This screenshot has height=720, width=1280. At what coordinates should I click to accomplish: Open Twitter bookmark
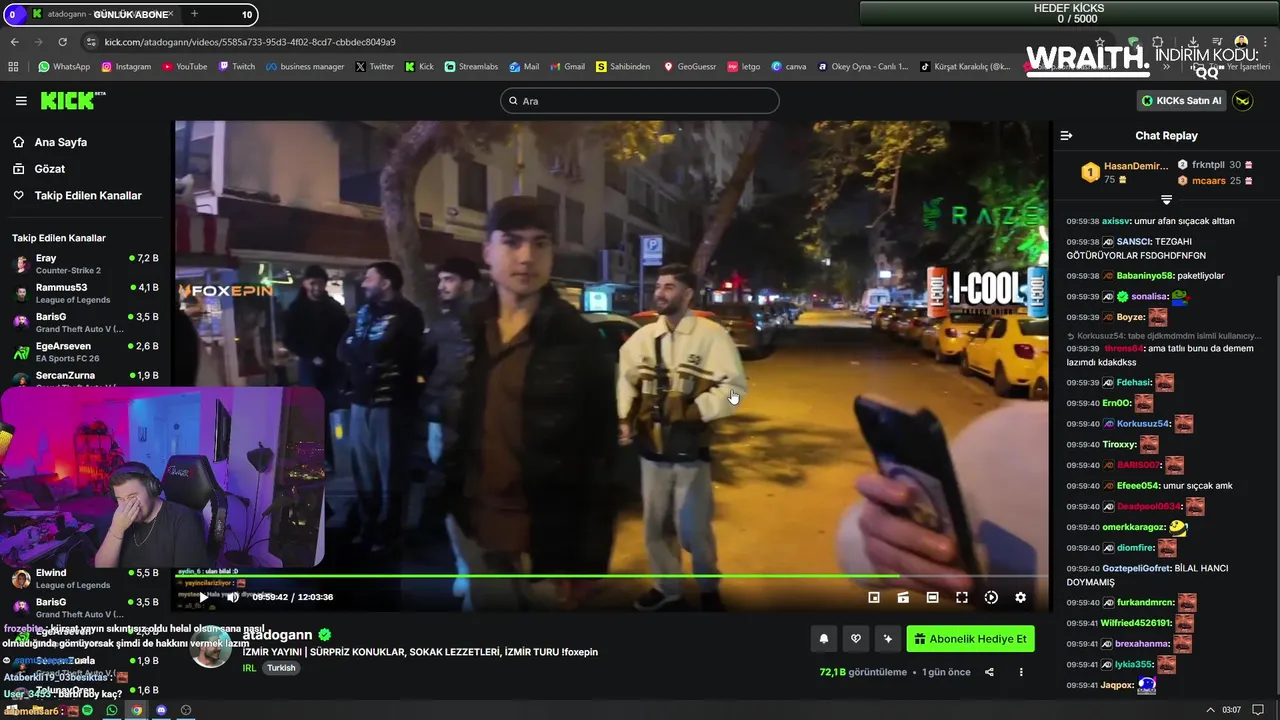click(x=374, y=67)
